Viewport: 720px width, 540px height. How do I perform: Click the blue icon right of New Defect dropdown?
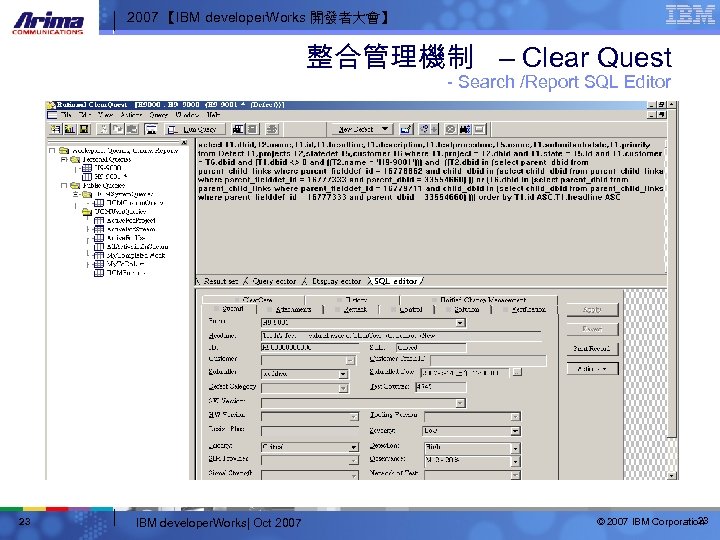[406, 129]
